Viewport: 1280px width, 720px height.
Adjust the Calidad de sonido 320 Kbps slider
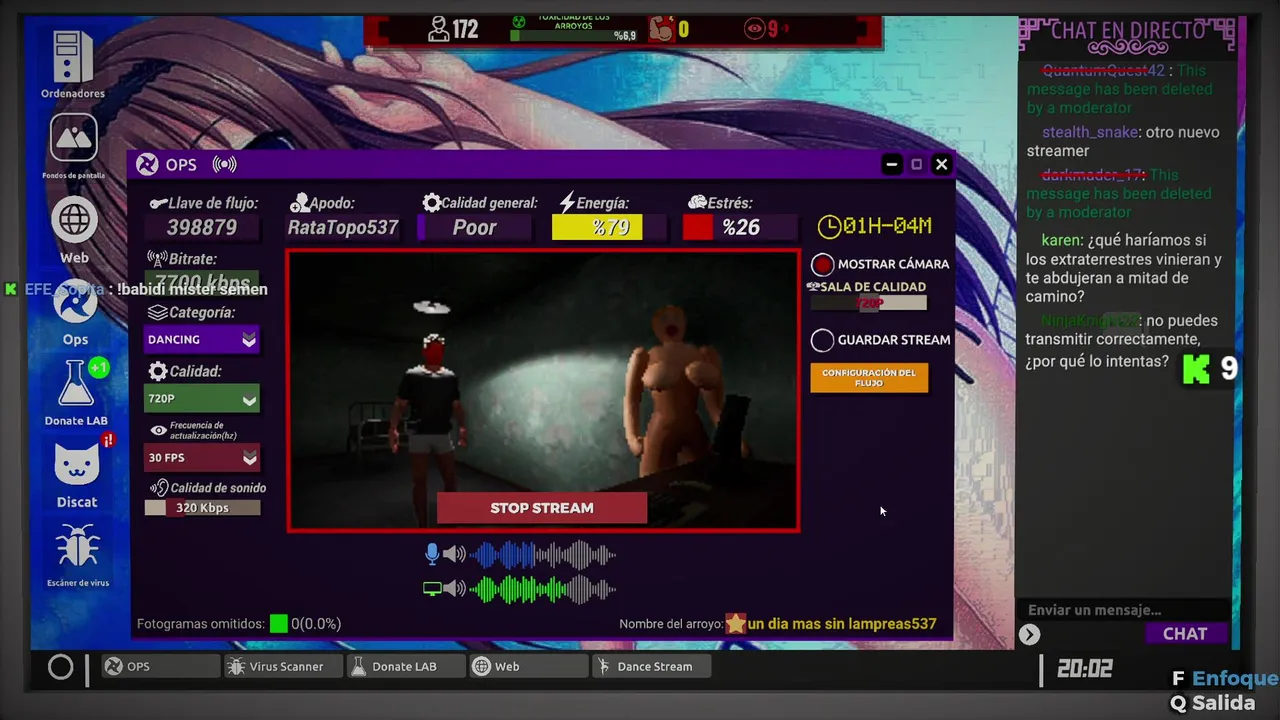(x=202, y=508)
